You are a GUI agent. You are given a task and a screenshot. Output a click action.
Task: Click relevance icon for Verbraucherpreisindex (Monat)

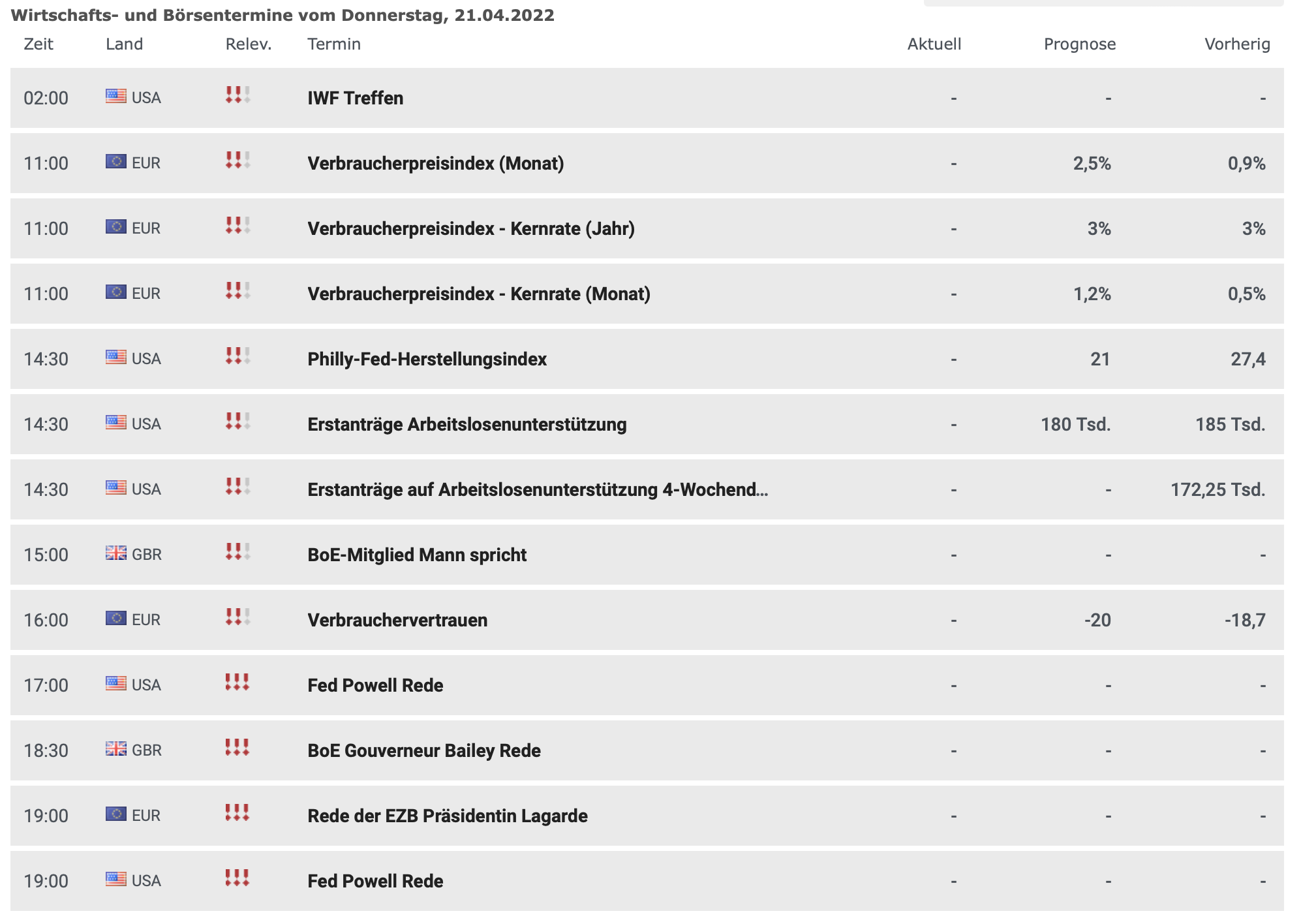(x=237, y=161)
